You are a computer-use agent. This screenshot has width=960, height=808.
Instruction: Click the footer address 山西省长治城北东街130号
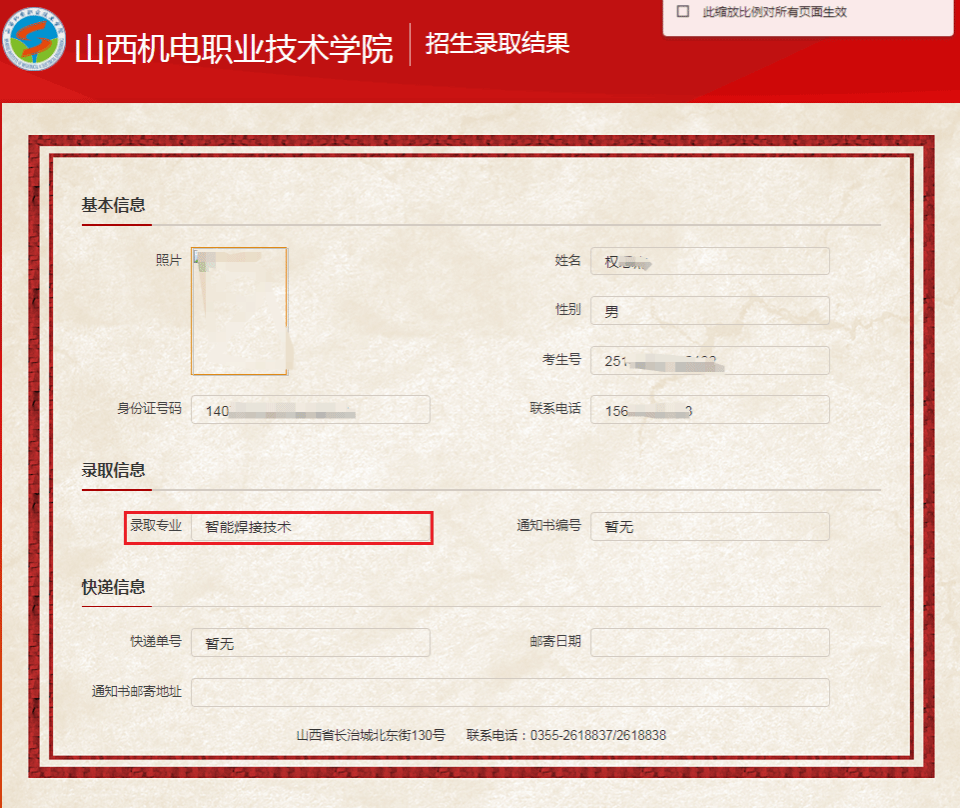click(370, 736)
